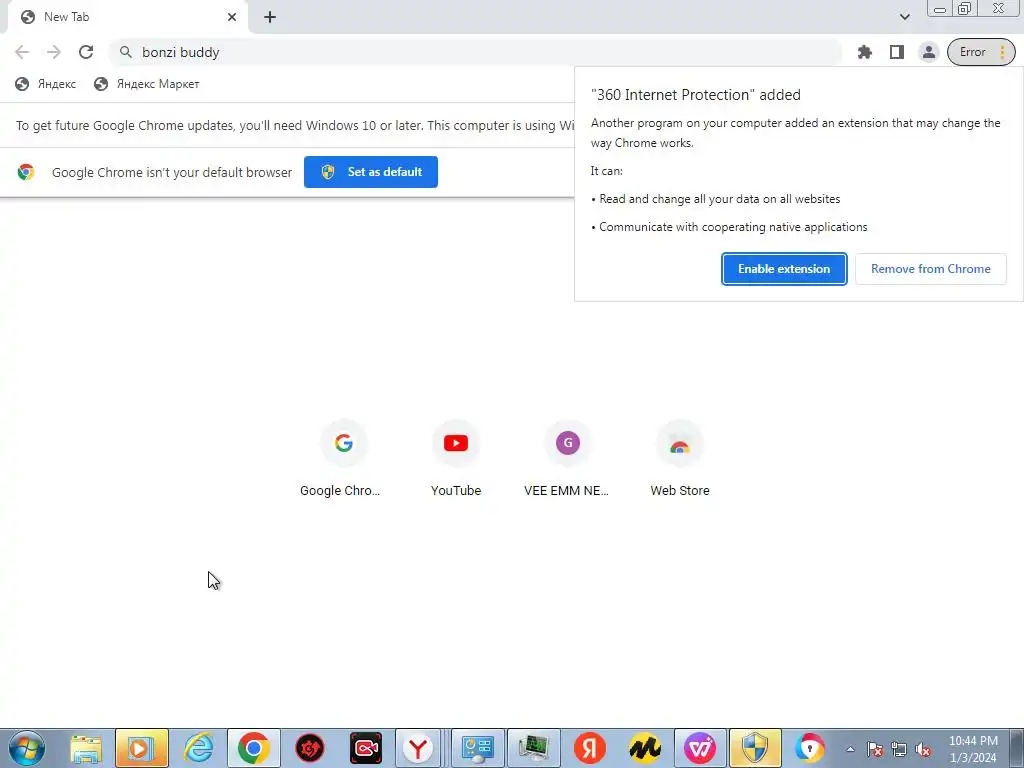Click the network tray icon

pos(899,750)
